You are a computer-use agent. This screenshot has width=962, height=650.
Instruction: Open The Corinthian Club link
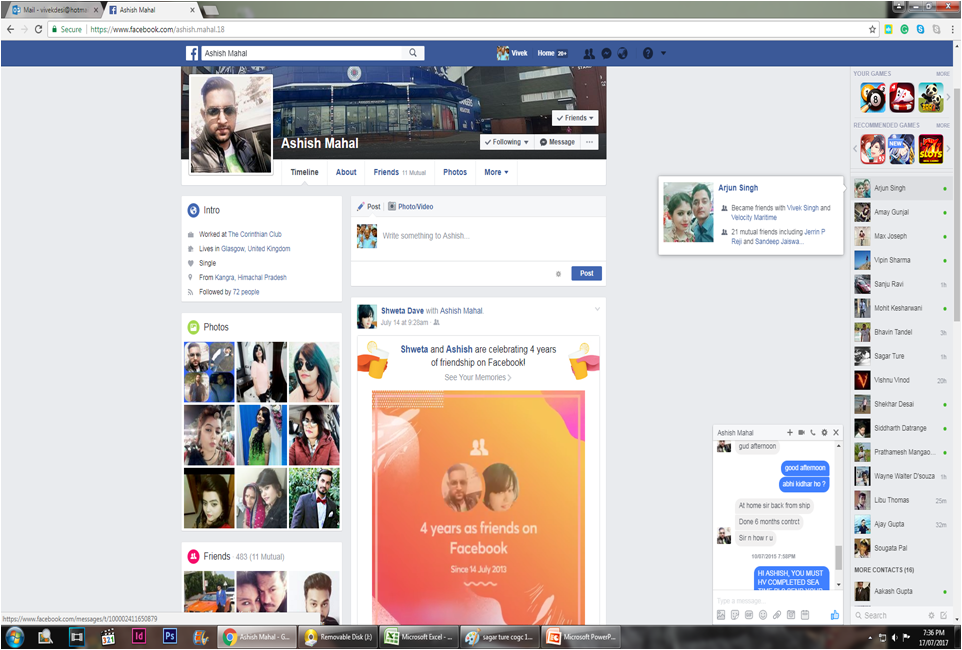click(x=255, y=234)
